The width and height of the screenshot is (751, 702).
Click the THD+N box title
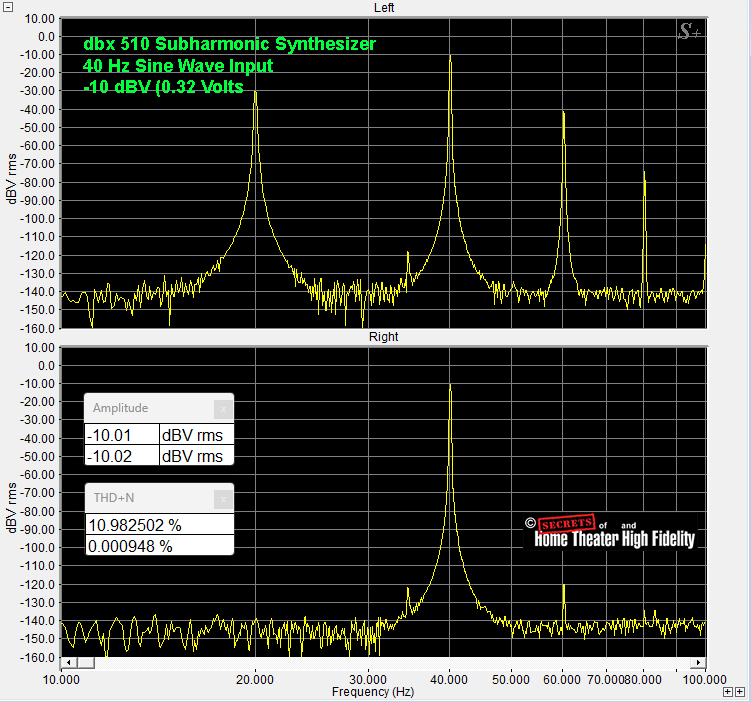[x=114, y=498]
